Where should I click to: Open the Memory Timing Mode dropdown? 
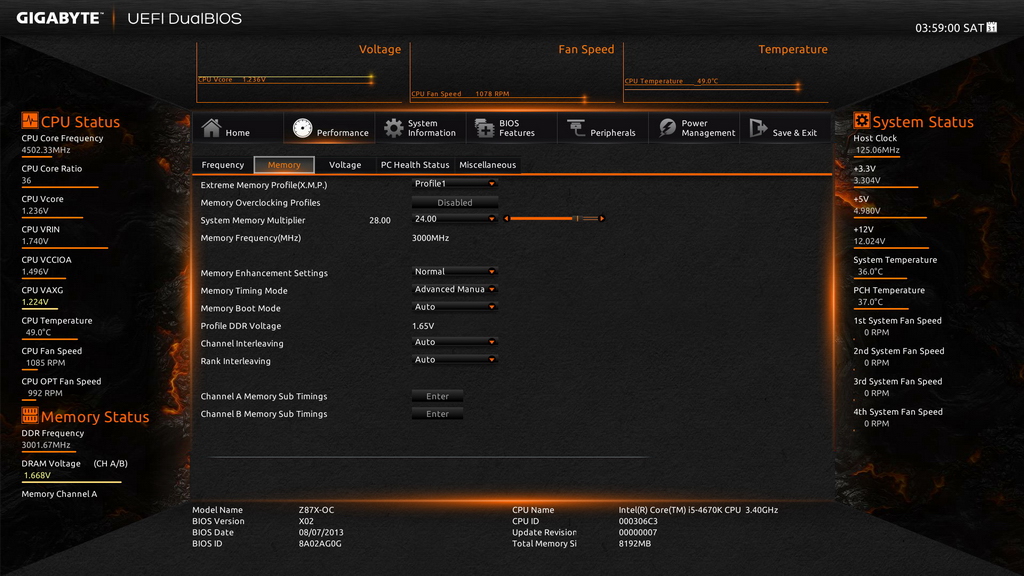point(455,289)
